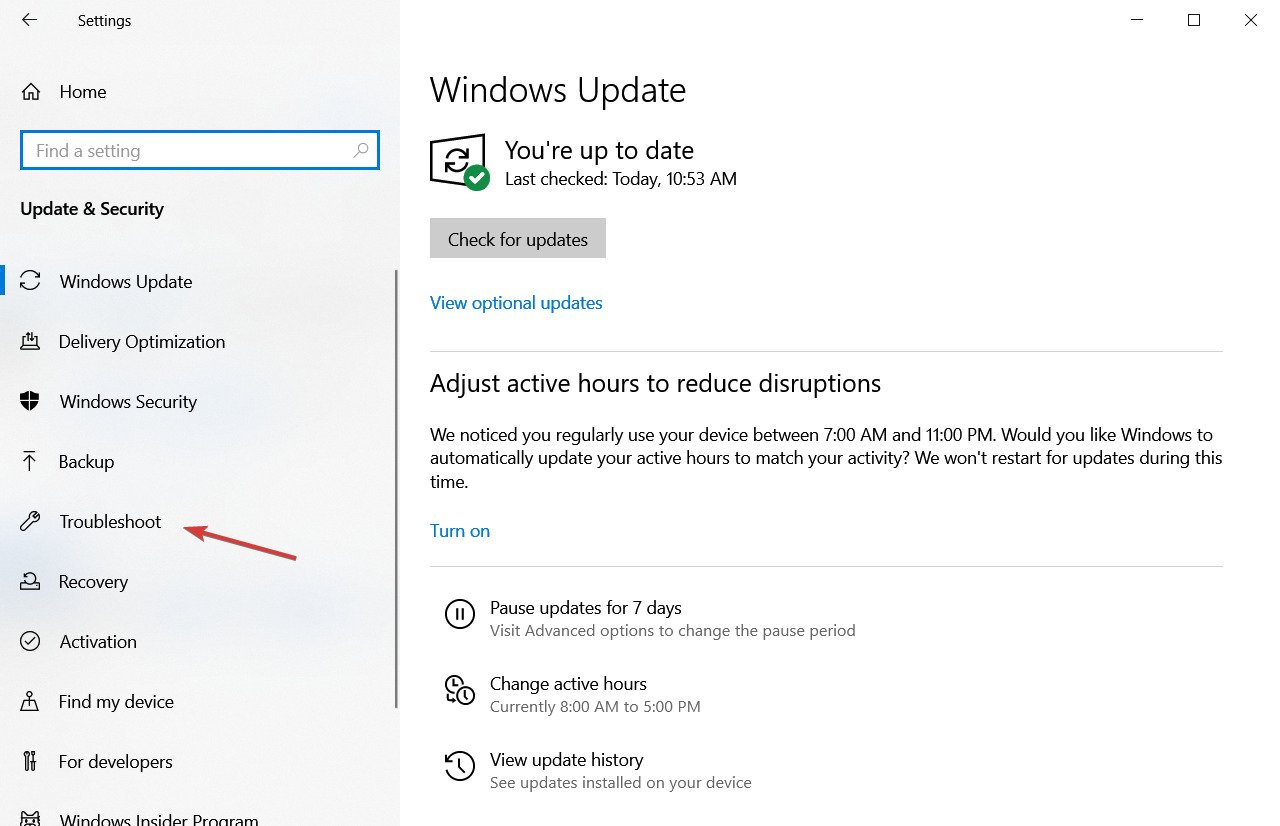Click the back arrow in Settings header
Viewport: 1280px width, 826px height.
coord(29,20)
